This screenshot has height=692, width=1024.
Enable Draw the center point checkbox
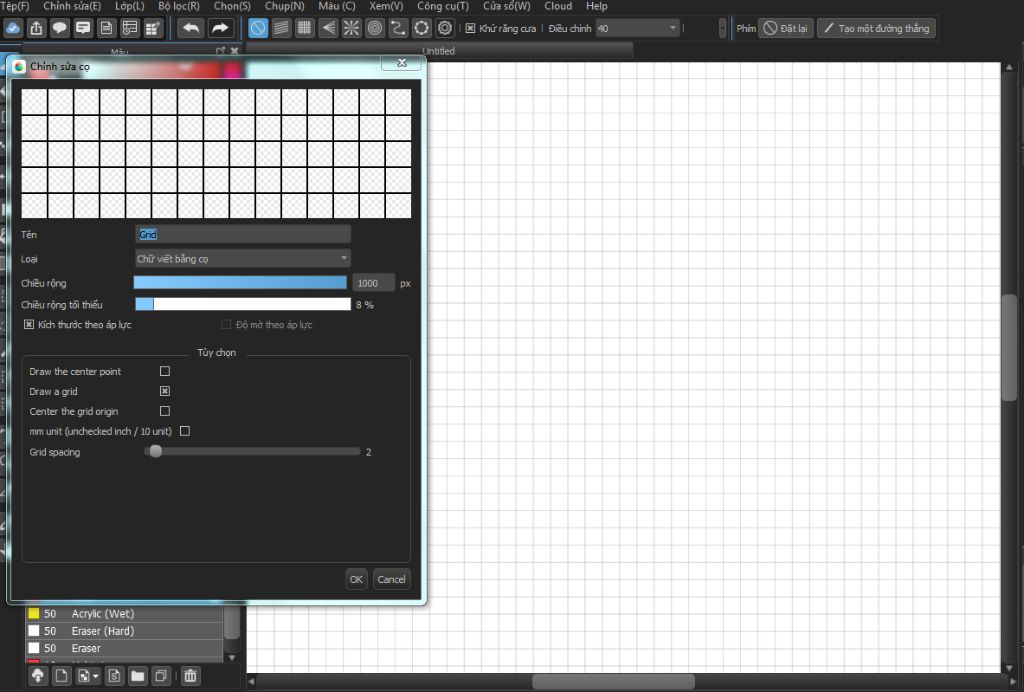165,371
